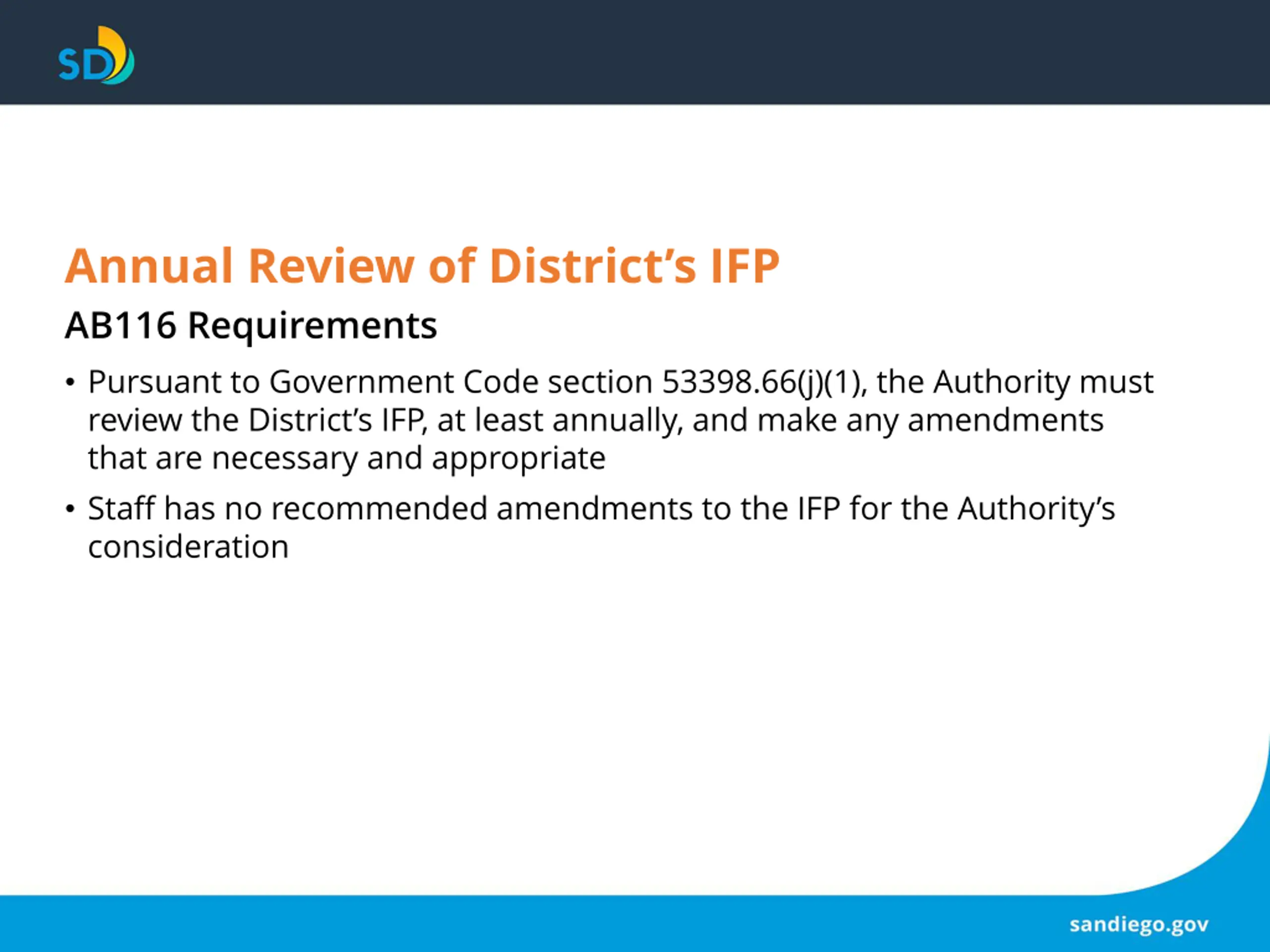Click the 'Annual Review of District's IFP' title
Screen dimensions: 1270x952
click(x=422, y=266)
